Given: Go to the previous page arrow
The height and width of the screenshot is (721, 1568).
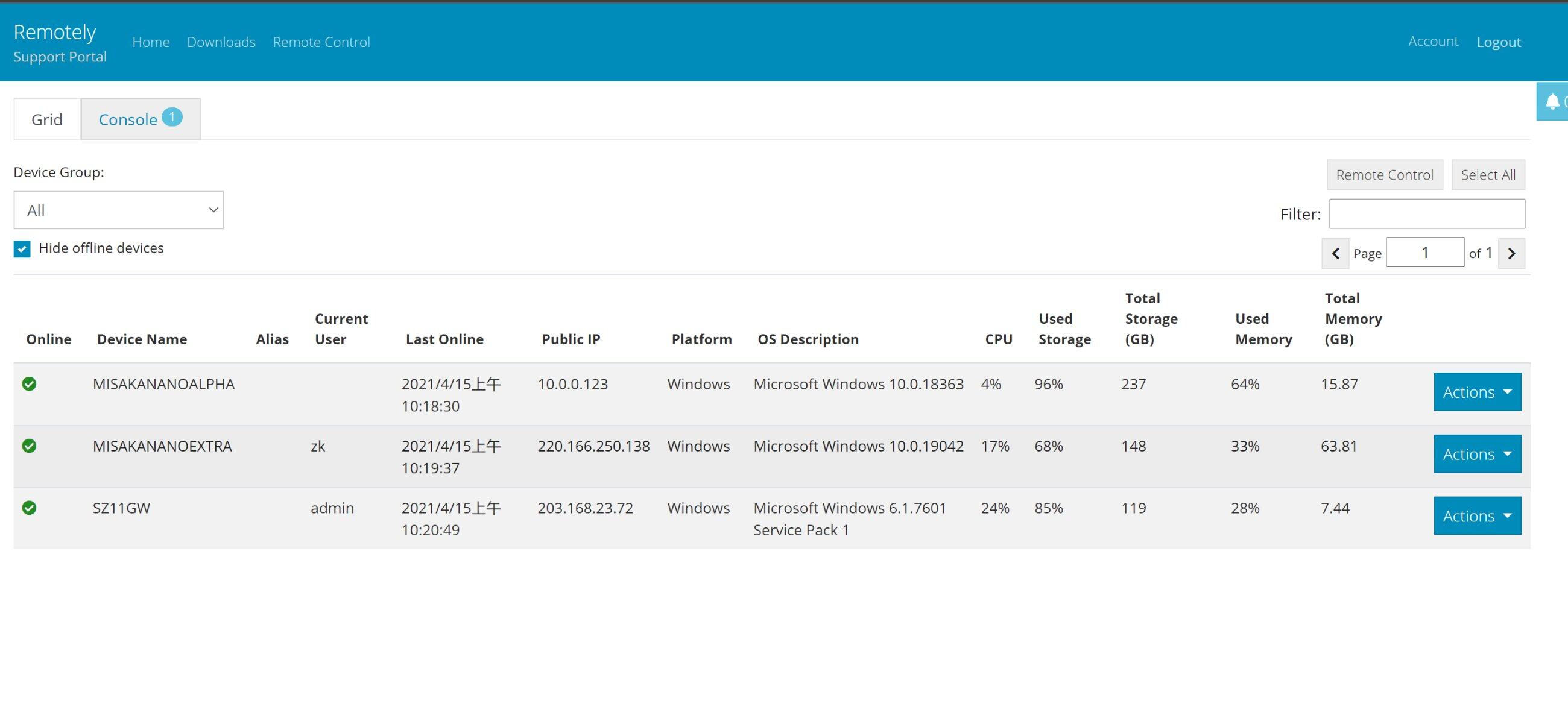Looking at the screenshot, I should pyautogui.click(x=1335, y=253).
